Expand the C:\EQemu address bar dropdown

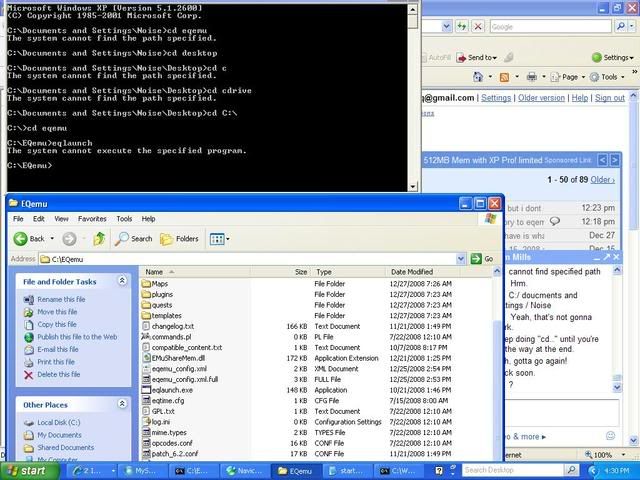[x=461, y=259]
